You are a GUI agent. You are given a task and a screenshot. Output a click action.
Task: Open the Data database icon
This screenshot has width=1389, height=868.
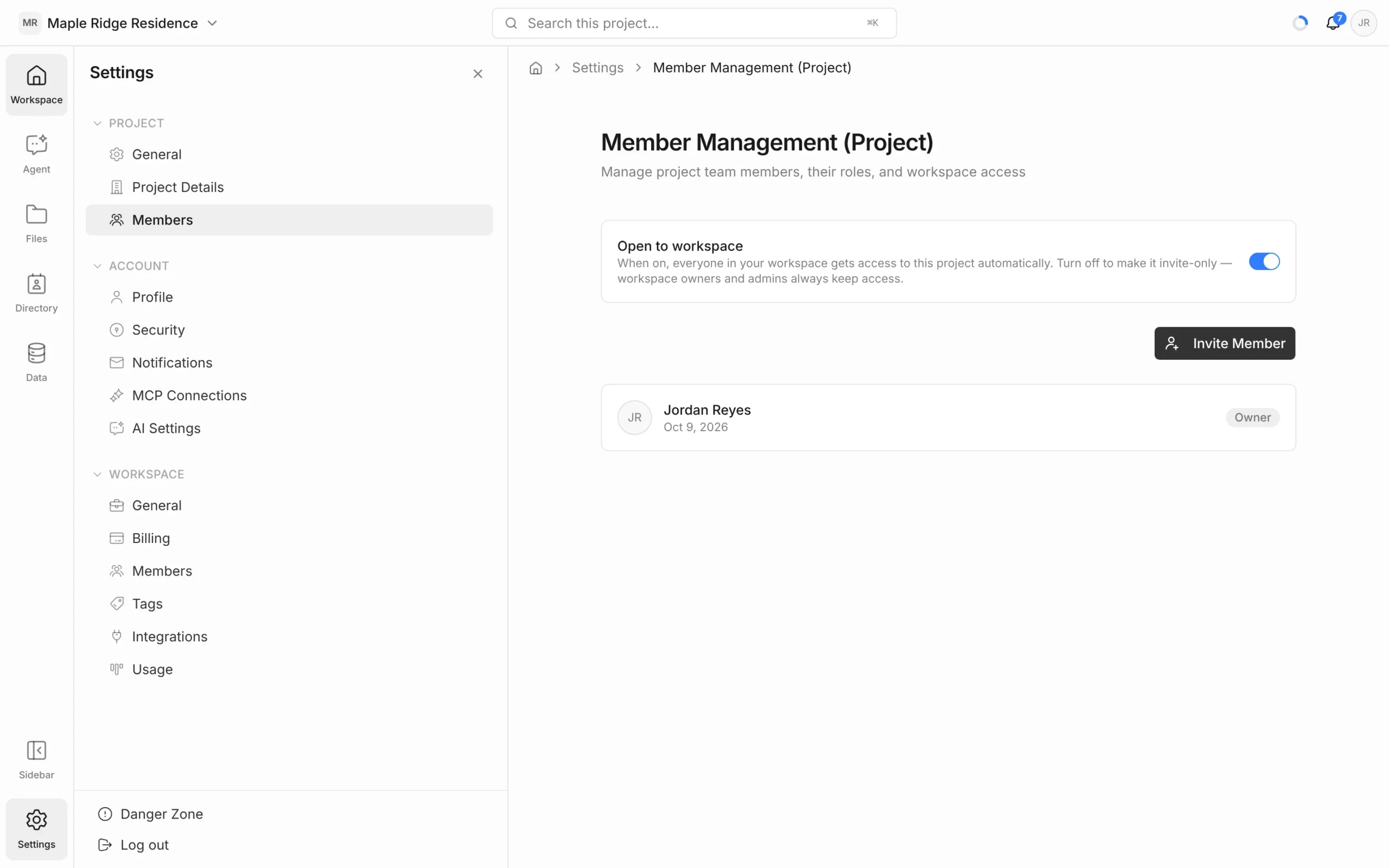coord(36,363)
